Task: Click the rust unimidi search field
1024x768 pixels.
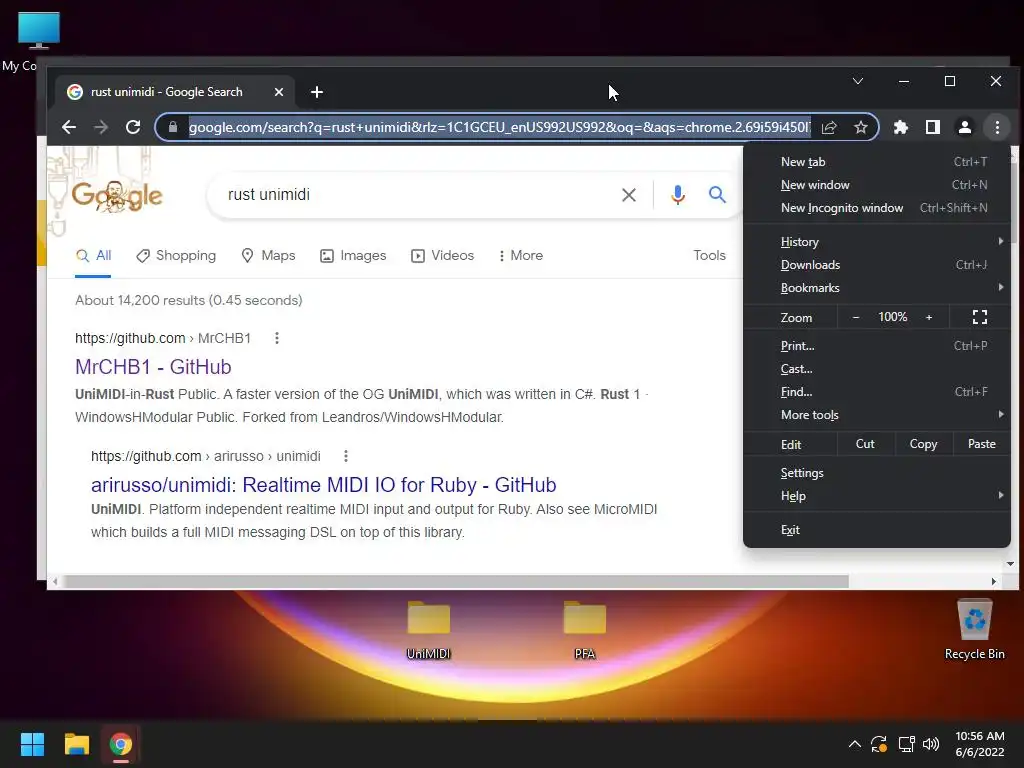Action: coord(418,195)
